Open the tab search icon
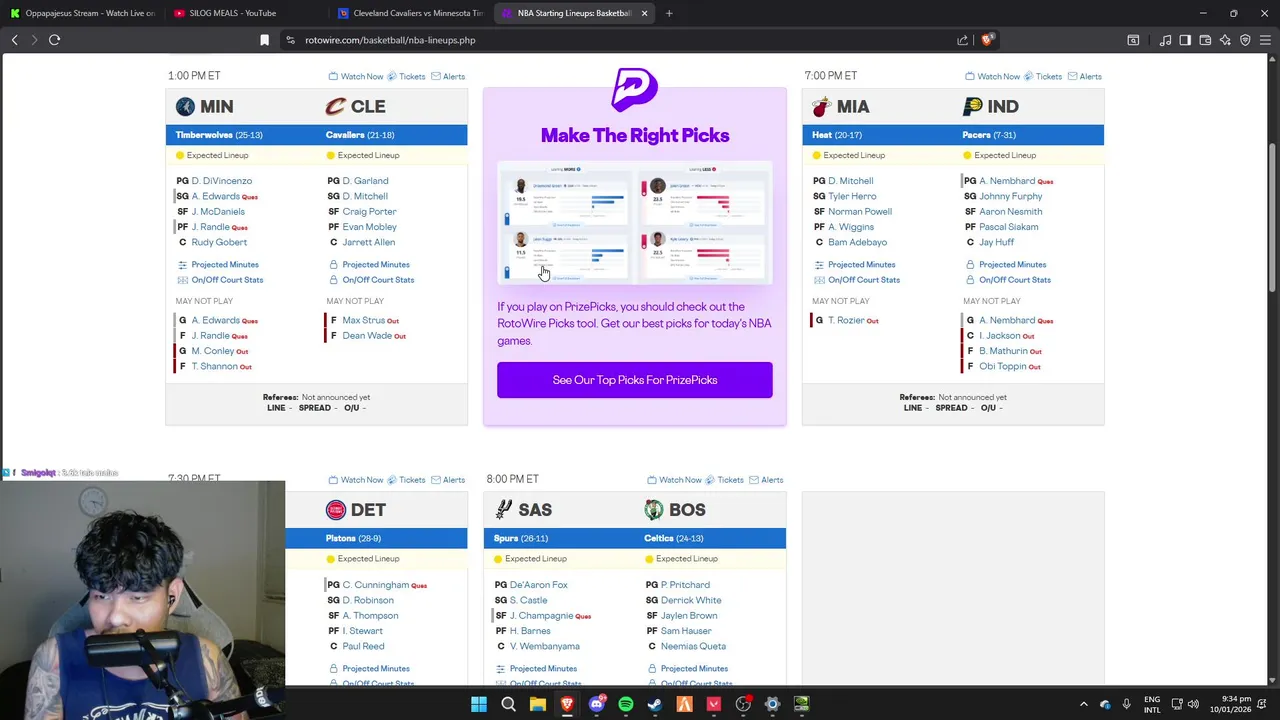This screenshot has width=1280, height=720. point(1133,40)
